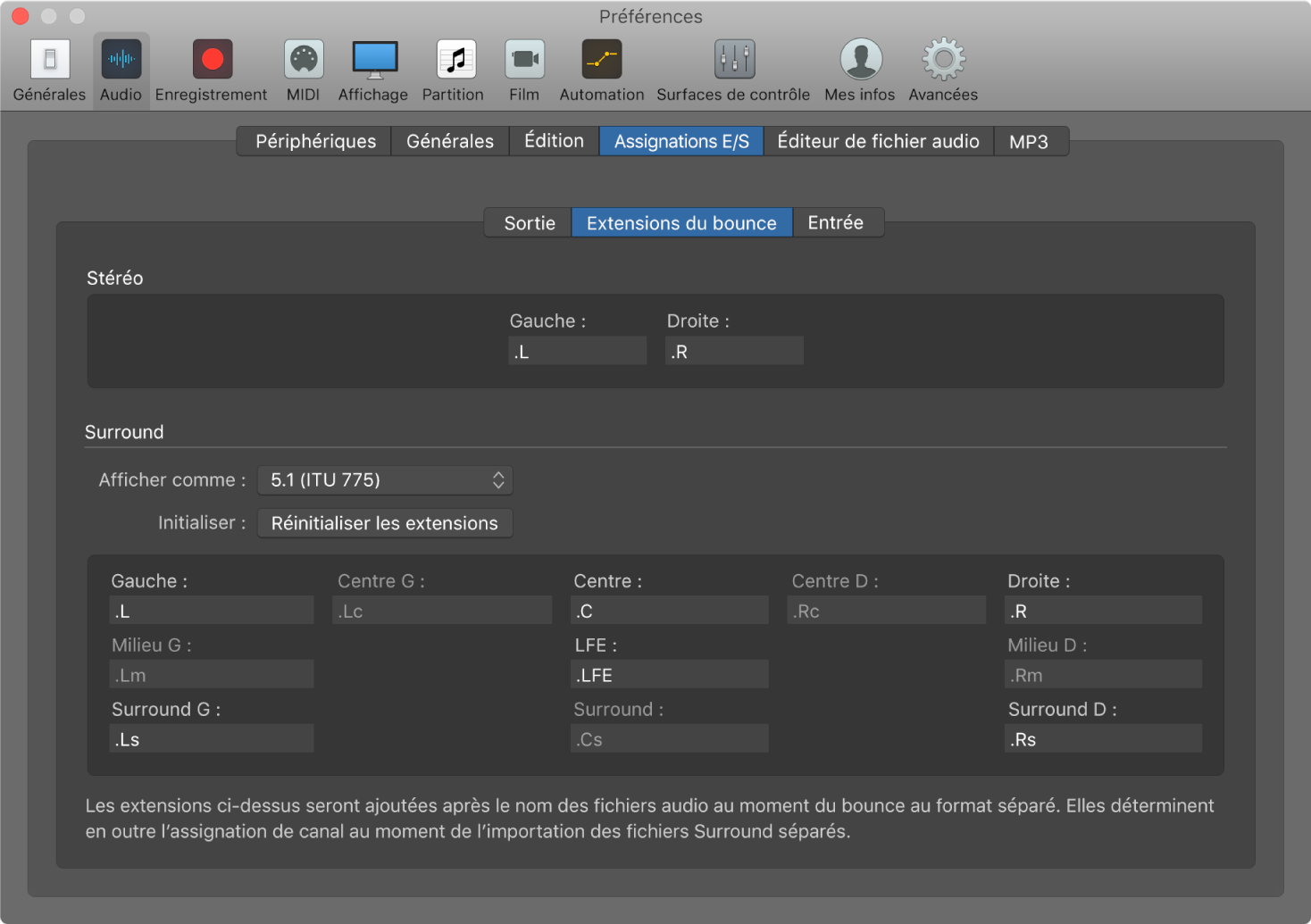This screenshot has width=1311, height=924.
Task: Click the Centre D .Rc field
Action: 887,611
